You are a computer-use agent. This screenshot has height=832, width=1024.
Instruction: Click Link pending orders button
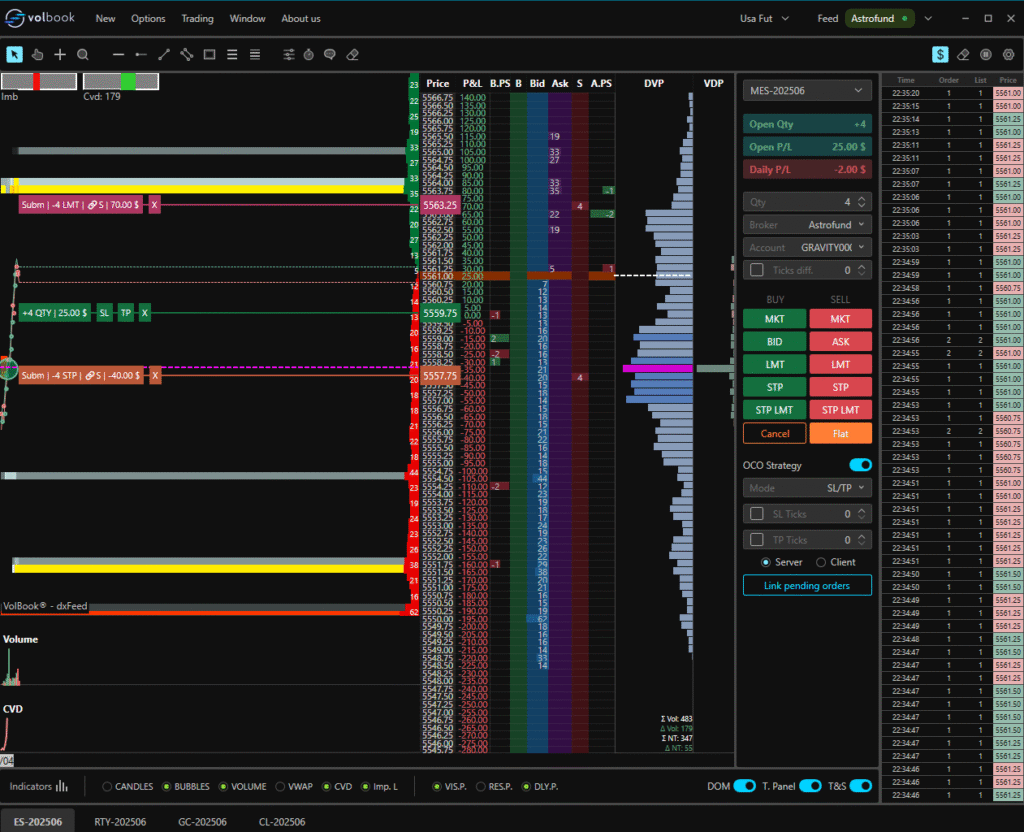click(x=807, y=585)
